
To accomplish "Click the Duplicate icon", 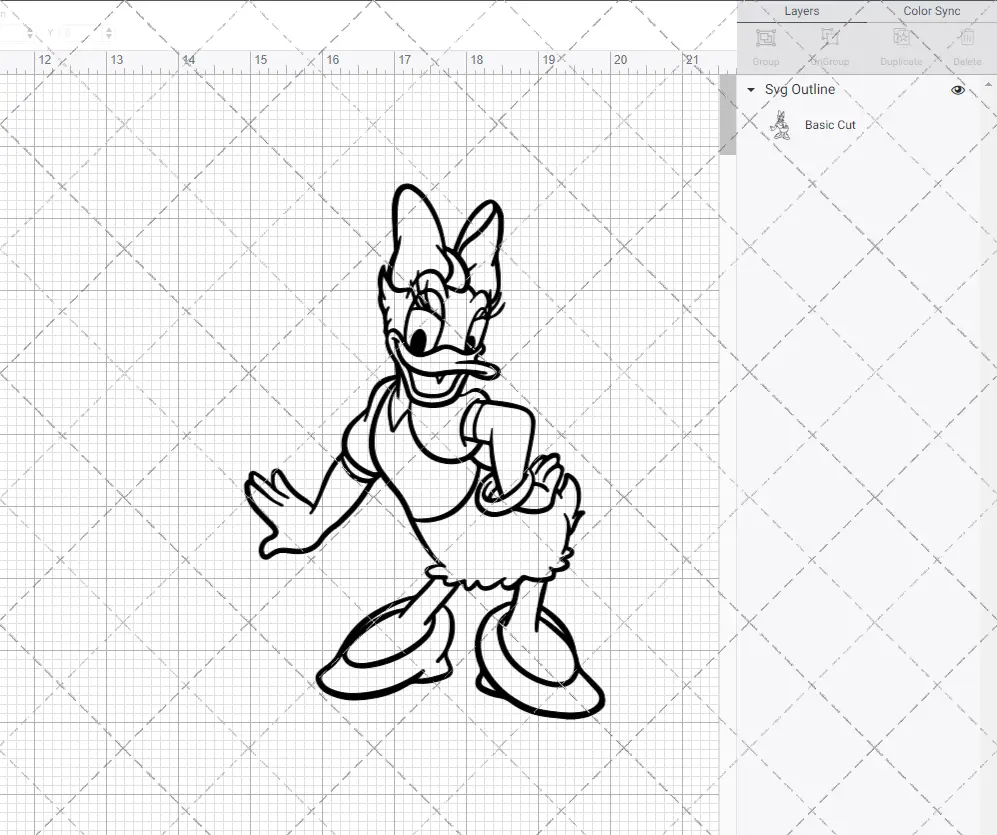I will pos(901,38).
